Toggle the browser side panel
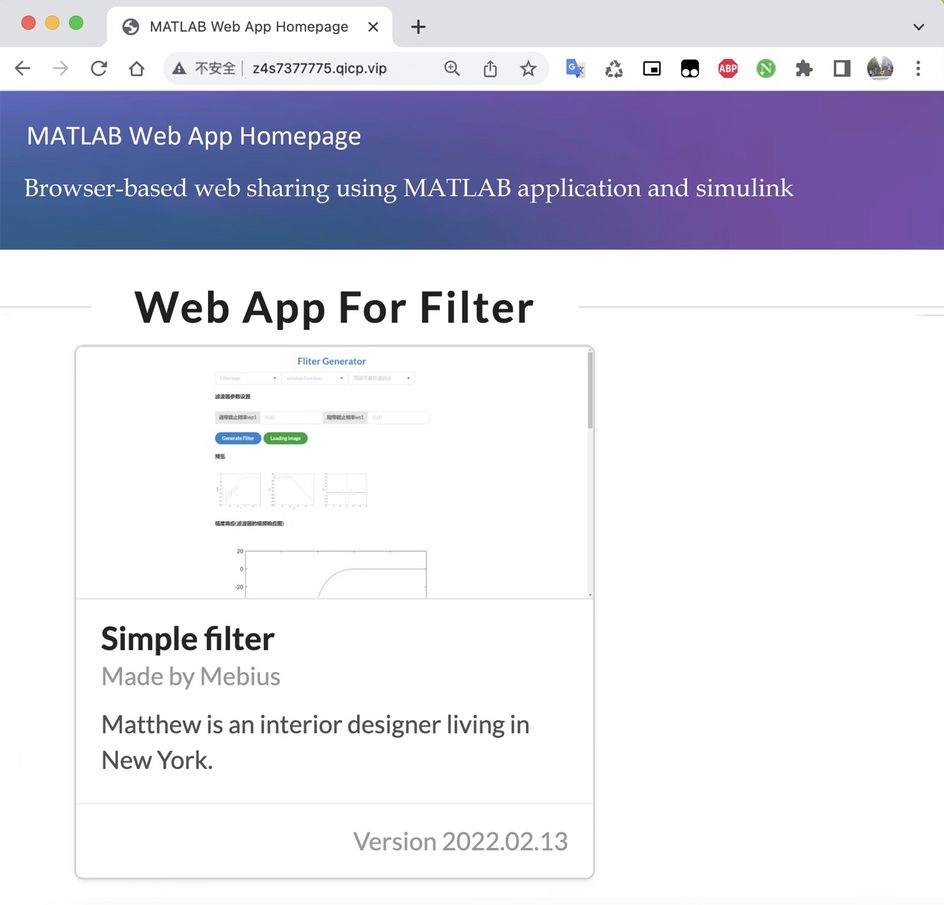 842,68
